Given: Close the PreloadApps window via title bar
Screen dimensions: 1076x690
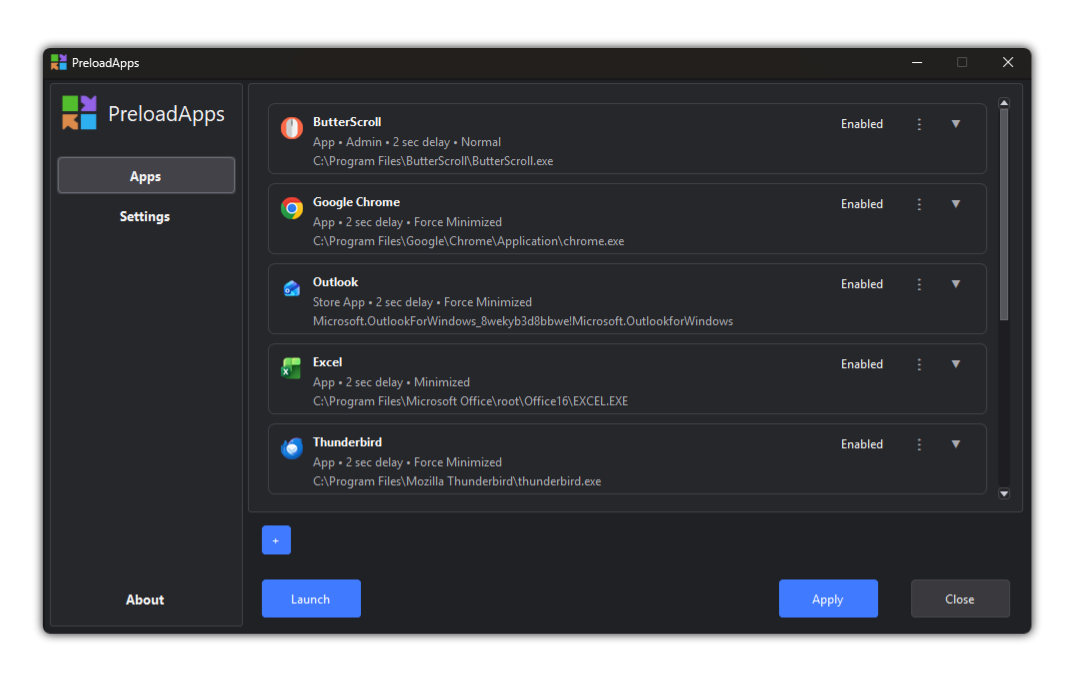Looking at the screenshot, I should 1007,62.
